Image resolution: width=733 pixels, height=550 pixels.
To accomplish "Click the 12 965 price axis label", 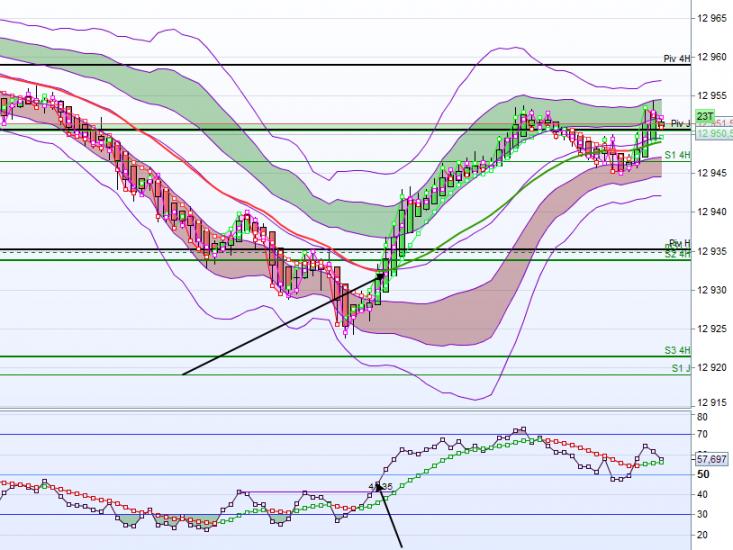I will (x=711, y=18).
